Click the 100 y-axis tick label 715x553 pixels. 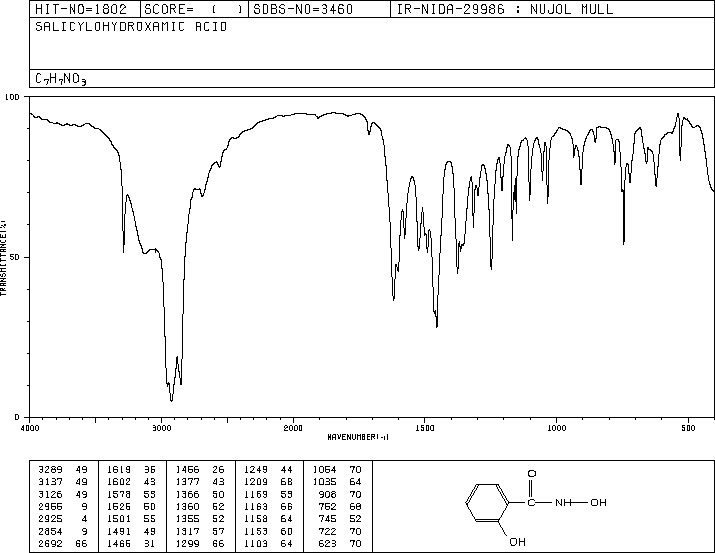pyautogui.click(x=12, y=97)
